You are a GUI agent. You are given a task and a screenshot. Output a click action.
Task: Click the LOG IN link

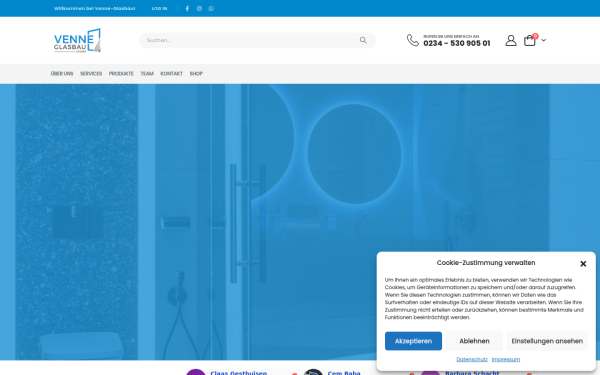(x=159, y=8)
